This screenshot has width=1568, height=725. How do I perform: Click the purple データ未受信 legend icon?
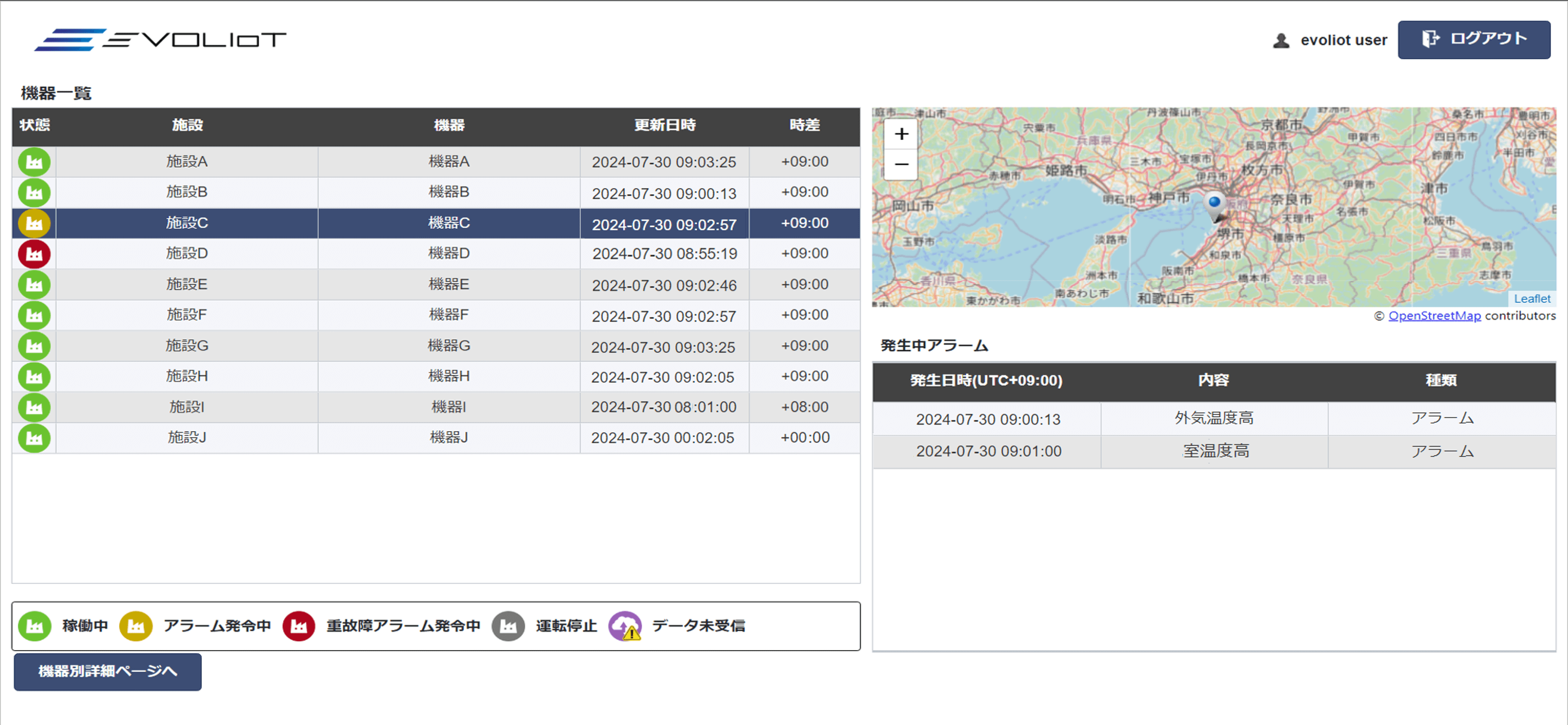(625, 626)
